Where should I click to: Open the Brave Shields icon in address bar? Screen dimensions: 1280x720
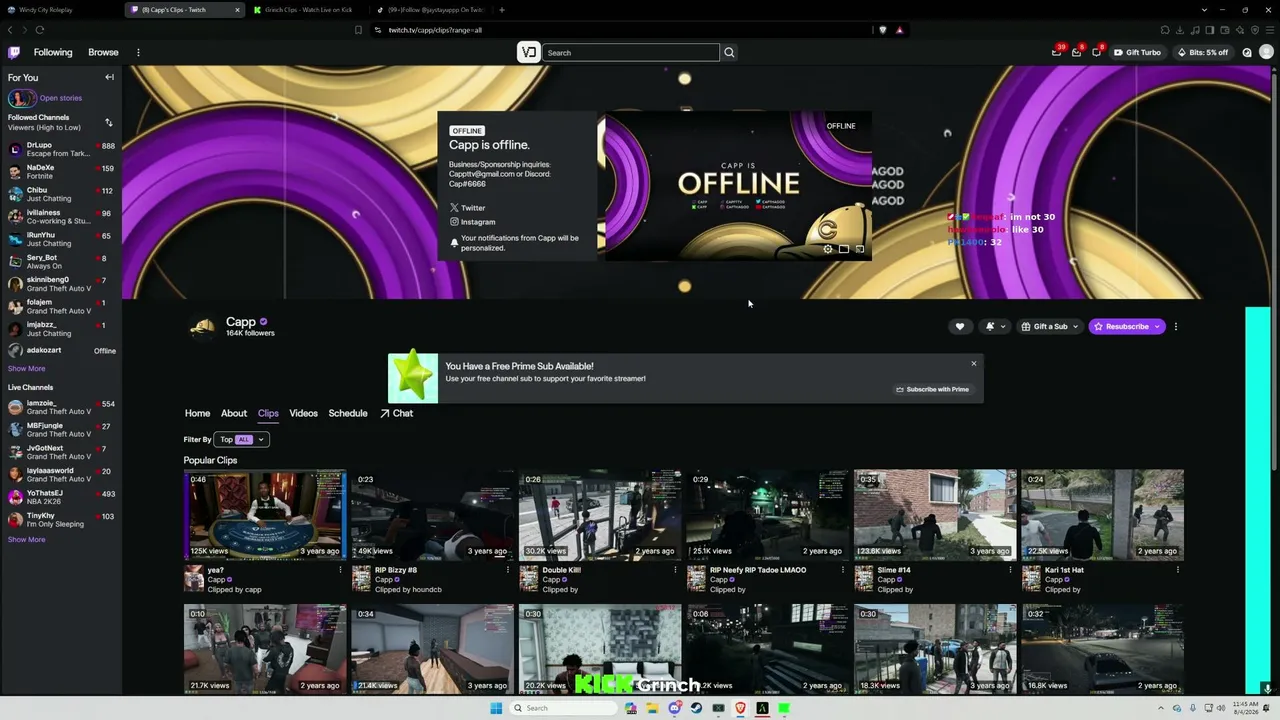pyautogui.click(x=882, y=30)
